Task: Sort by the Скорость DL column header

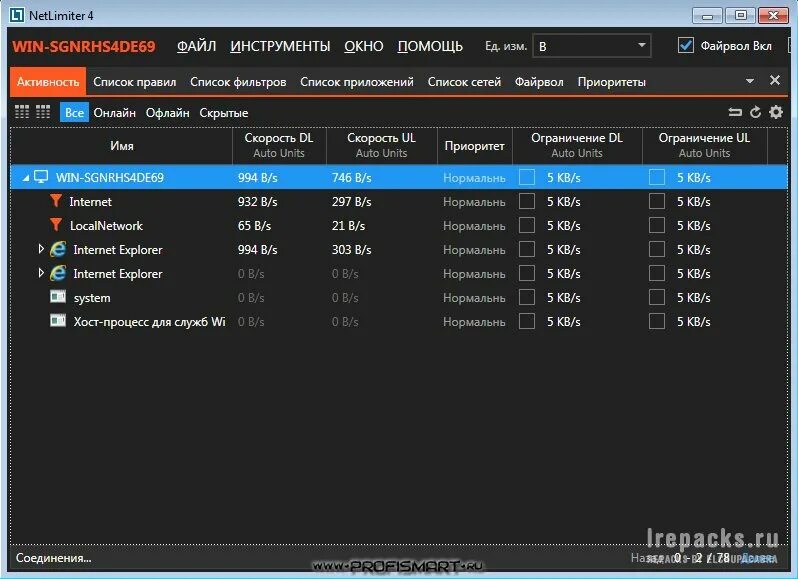Action: [279, 146]
